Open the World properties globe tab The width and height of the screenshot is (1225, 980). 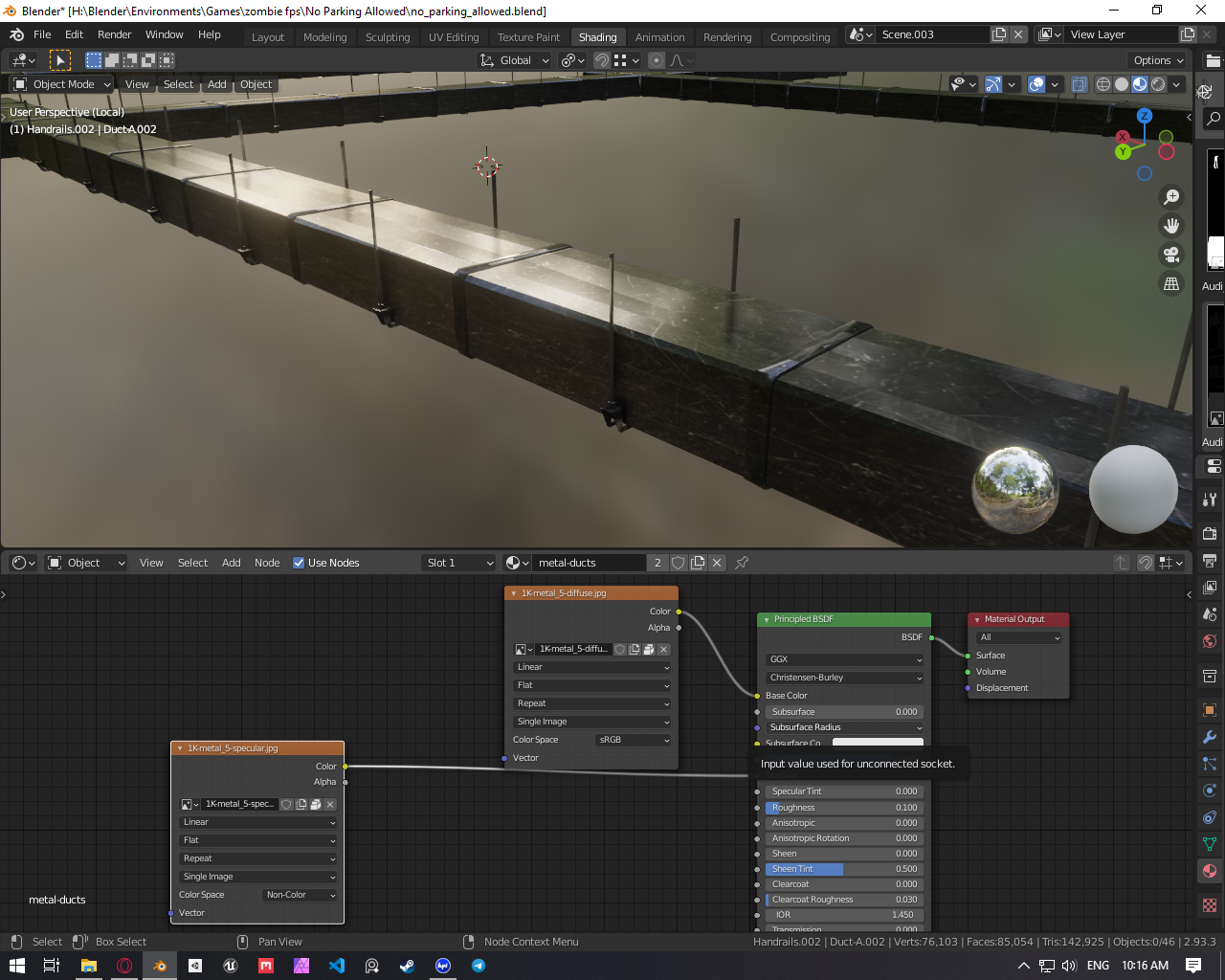point(1210,641)
